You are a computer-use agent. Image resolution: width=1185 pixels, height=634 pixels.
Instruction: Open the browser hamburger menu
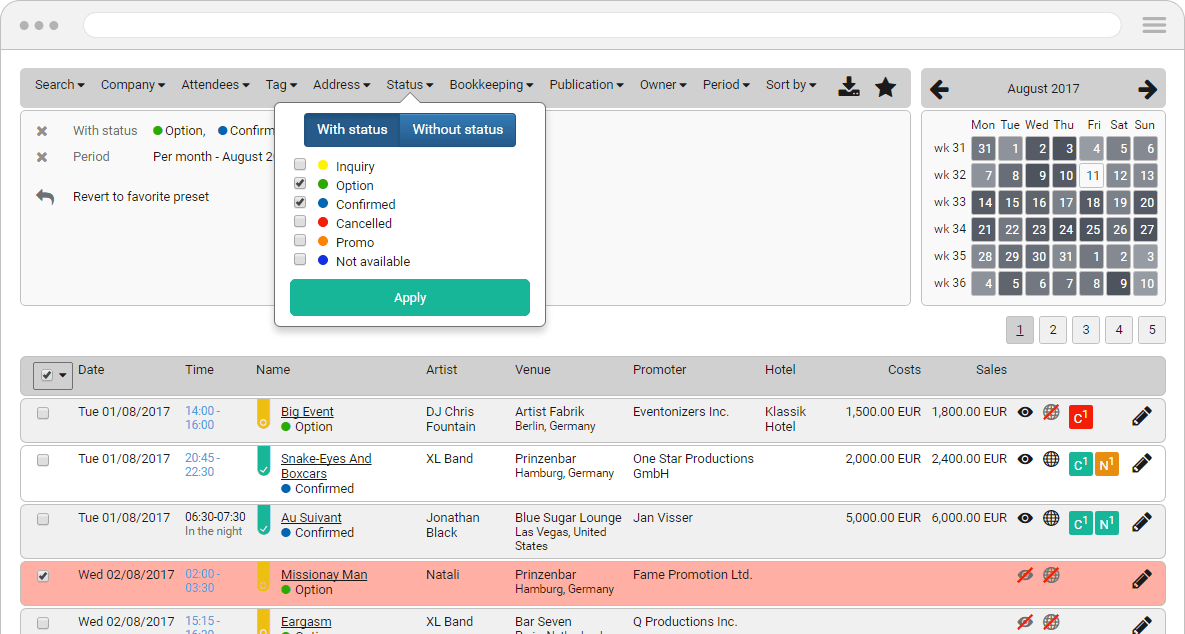click(1154, 25)
